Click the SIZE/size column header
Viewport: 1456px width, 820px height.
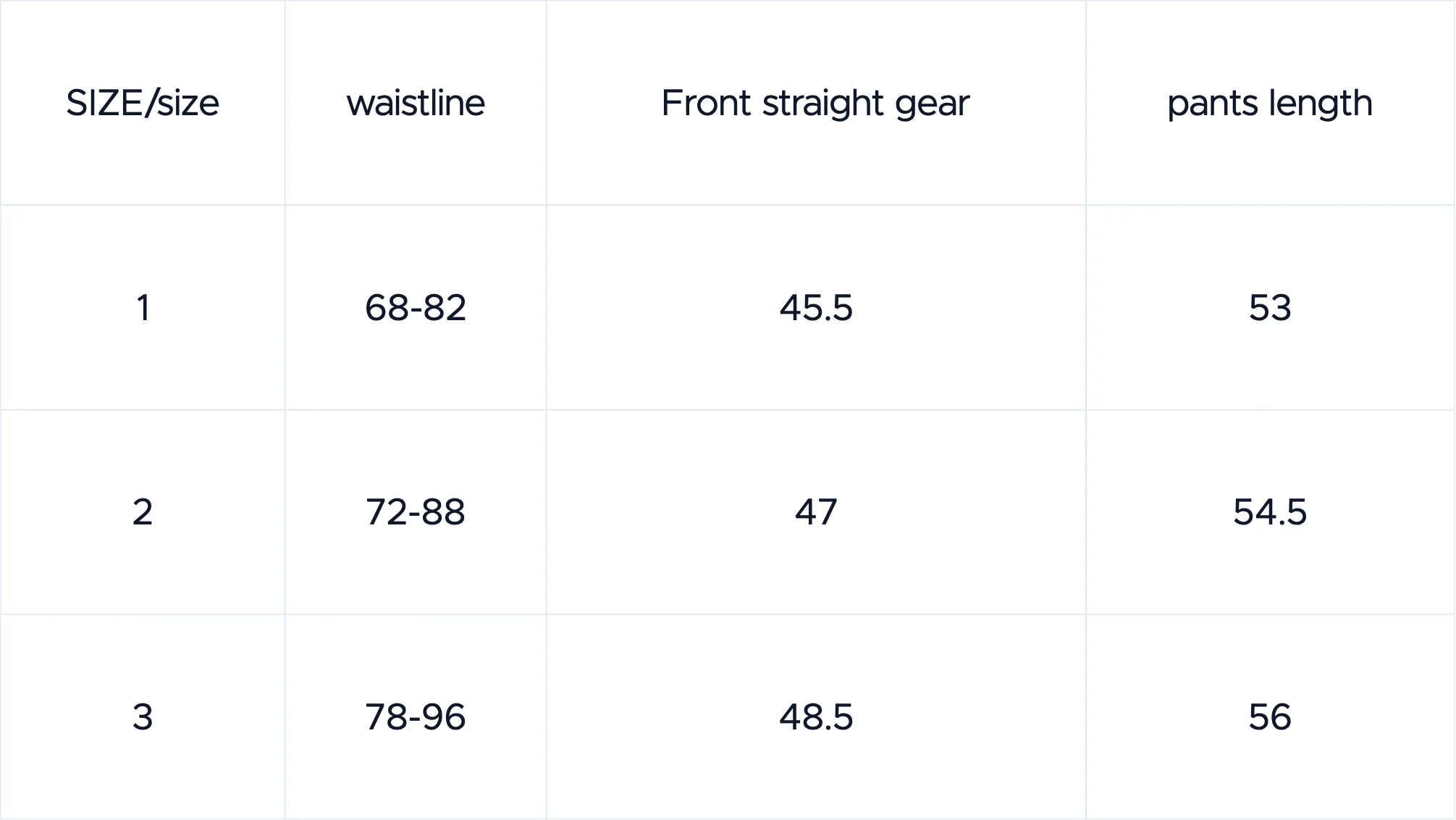pos(143,103)
